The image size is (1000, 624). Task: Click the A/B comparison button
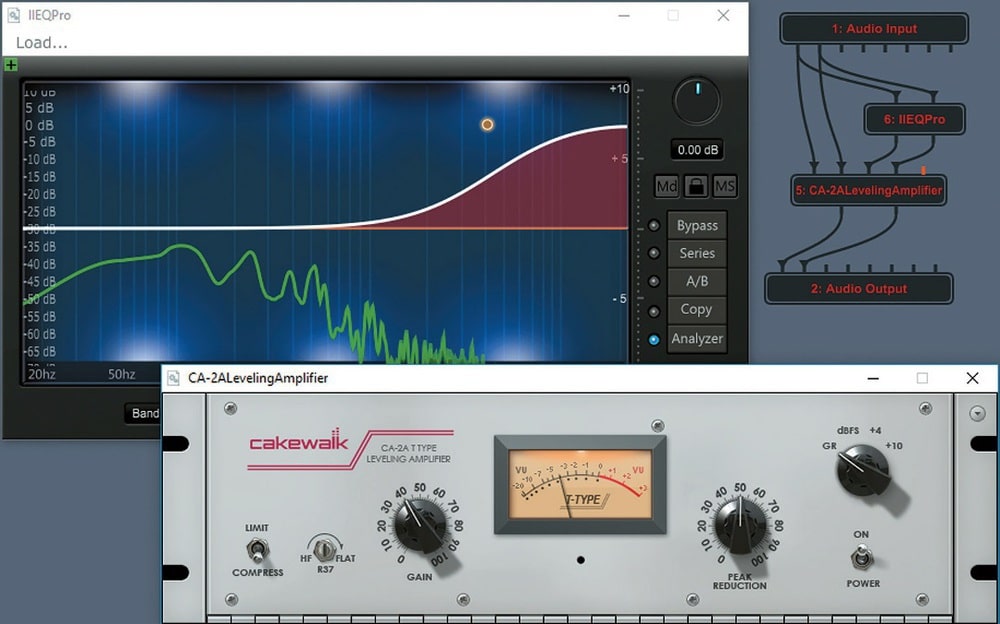click(697, 281)
